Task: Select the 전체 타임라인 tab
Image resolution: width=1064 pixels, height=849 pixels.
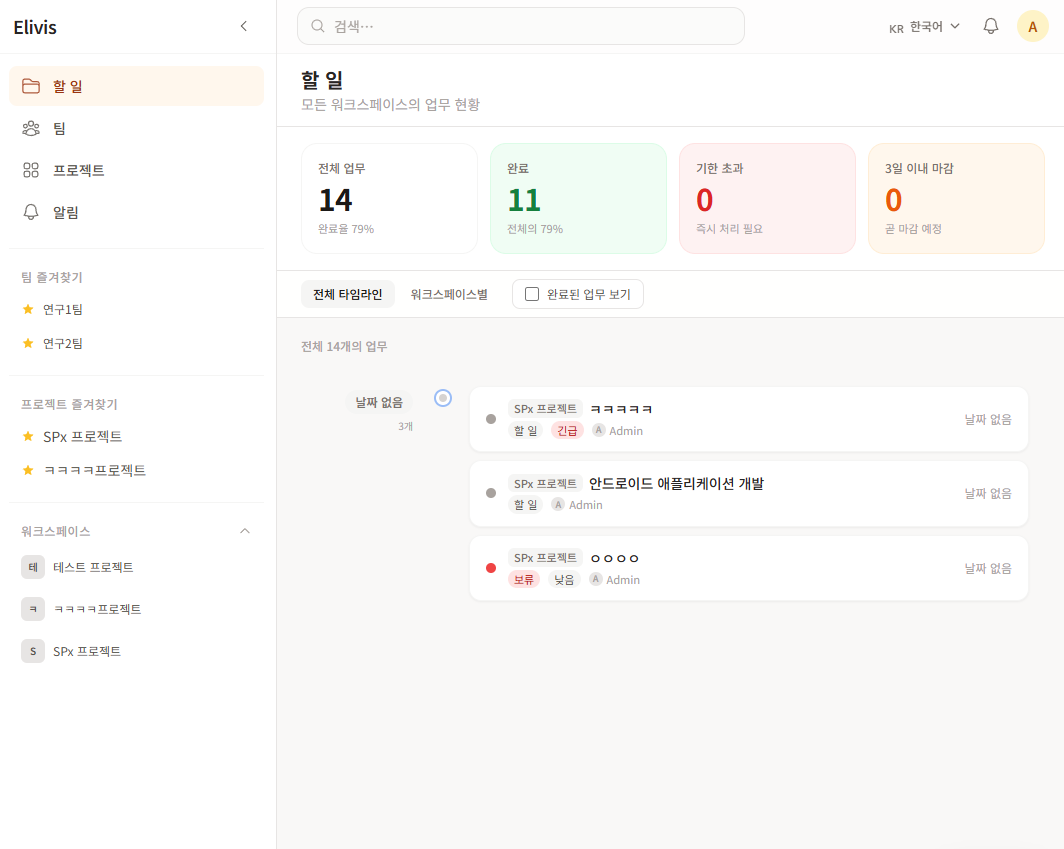Action: pos(347,294)
